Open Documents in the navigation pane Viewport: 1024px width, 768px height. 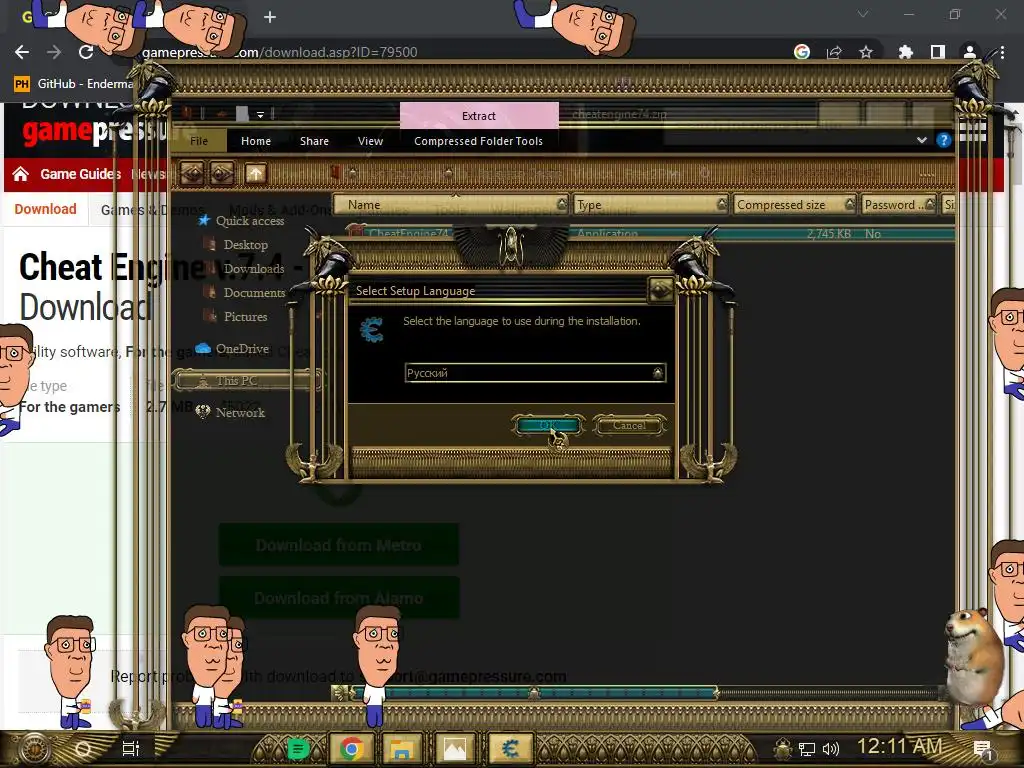pos(254,293)
